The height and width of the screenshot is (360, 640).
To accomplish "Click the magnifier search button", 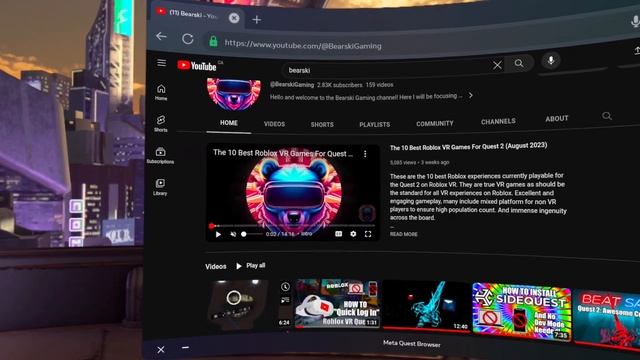I will 519,63.
